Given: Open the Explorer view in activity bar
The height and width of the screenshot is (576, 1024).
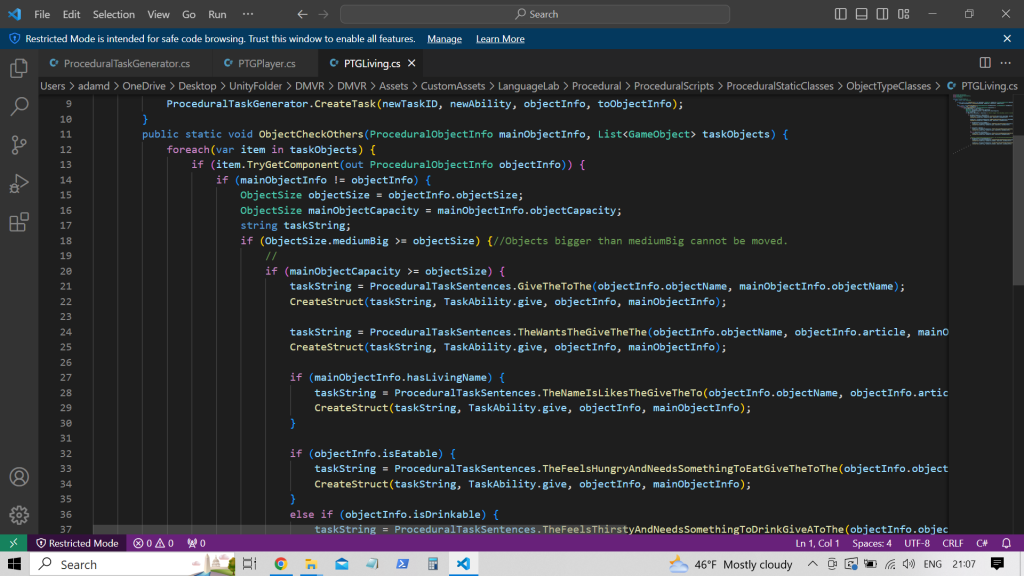Looking at the screenshot, I should click(19, 68).
